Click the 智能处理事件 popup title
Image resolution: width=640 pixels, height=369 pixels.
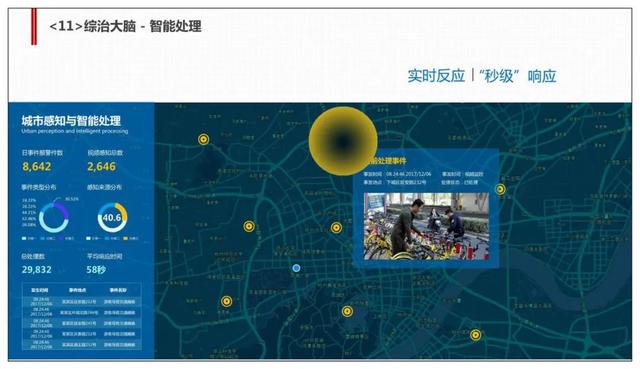386,161
